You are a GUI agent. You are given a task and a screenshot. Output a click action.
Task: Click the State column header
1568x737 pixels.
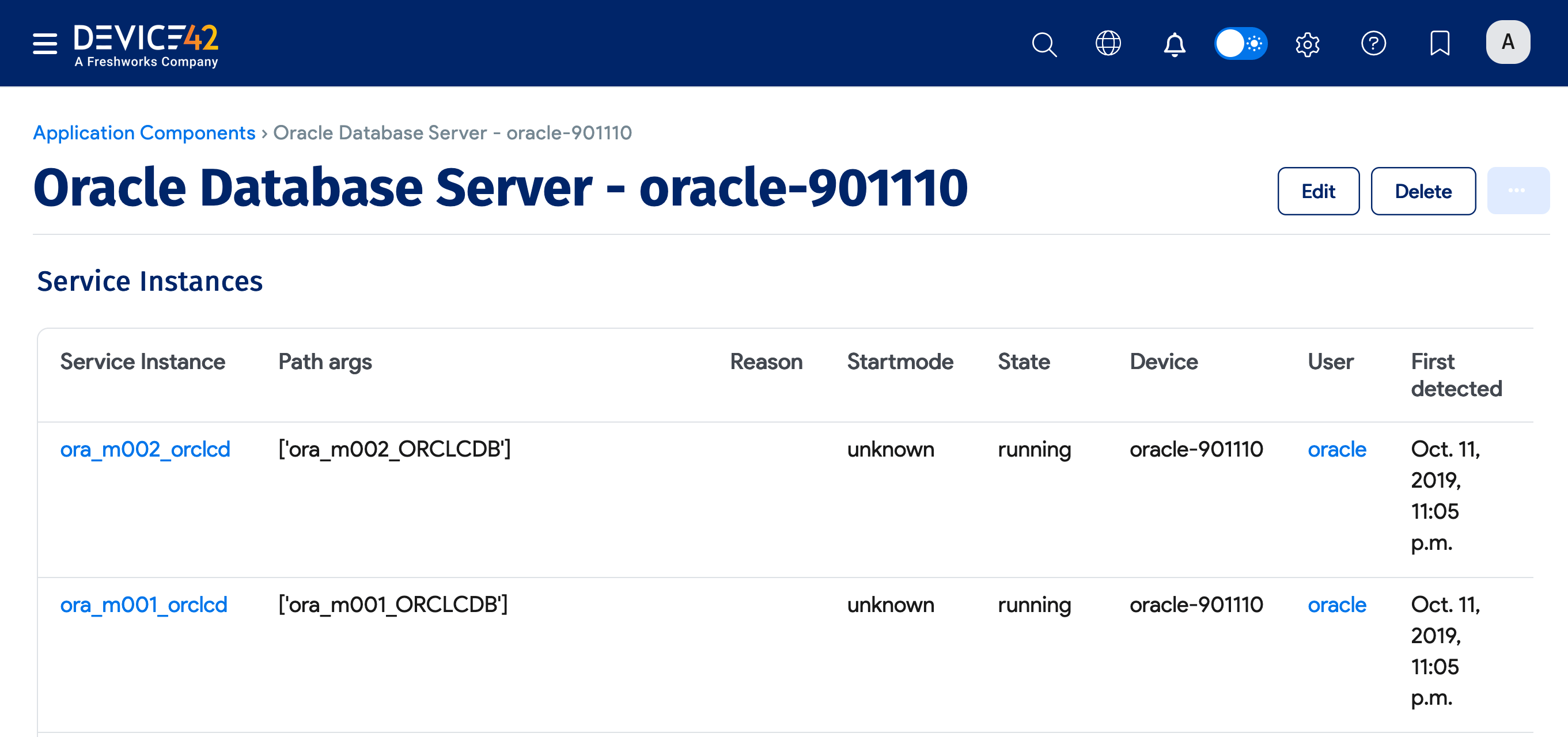point(1024,361)
